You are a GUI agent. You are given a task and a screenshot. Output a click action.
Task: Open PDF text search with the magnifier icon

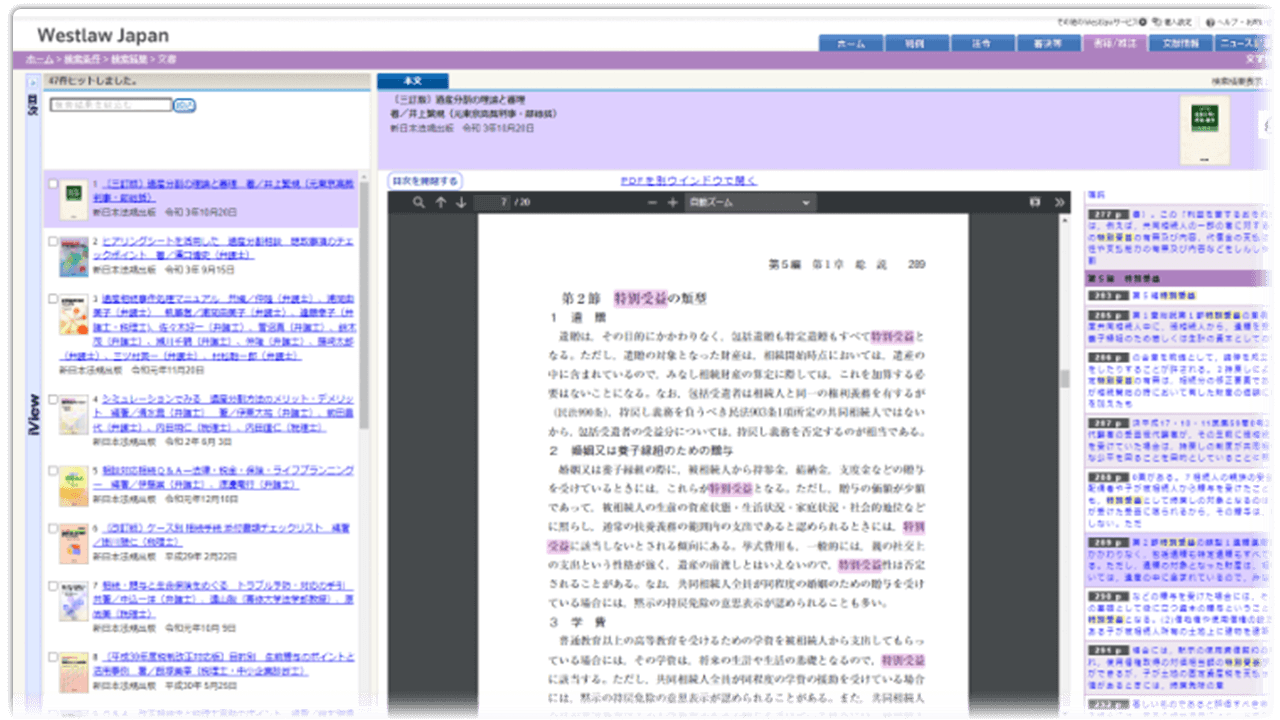coord(420,202)
